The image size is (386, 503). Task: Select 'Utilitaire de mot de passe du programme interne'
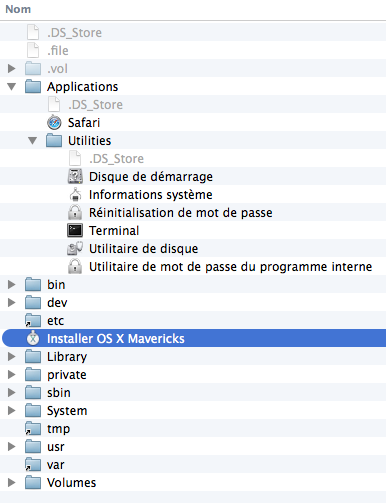pyautogui.click(x=230, y=267)
